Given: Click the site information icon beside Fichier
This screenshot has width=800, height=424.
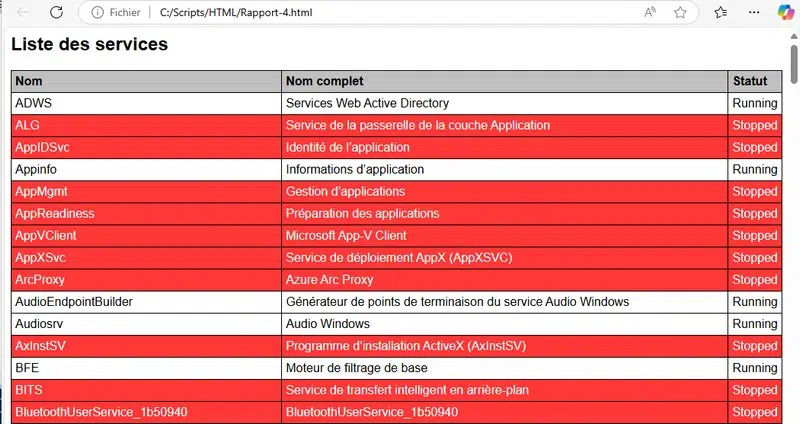Looking at the screenshot, I should [x=98, y=13].
